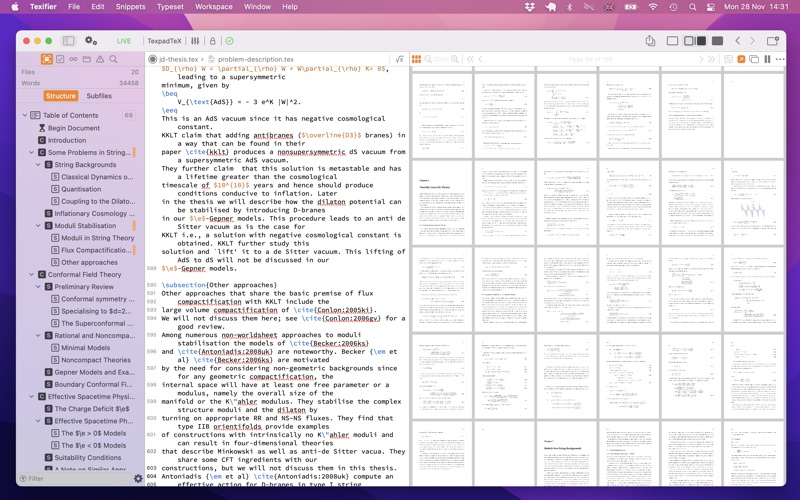
Task: Jump to last PDF page
Action: tap(711, 59)
